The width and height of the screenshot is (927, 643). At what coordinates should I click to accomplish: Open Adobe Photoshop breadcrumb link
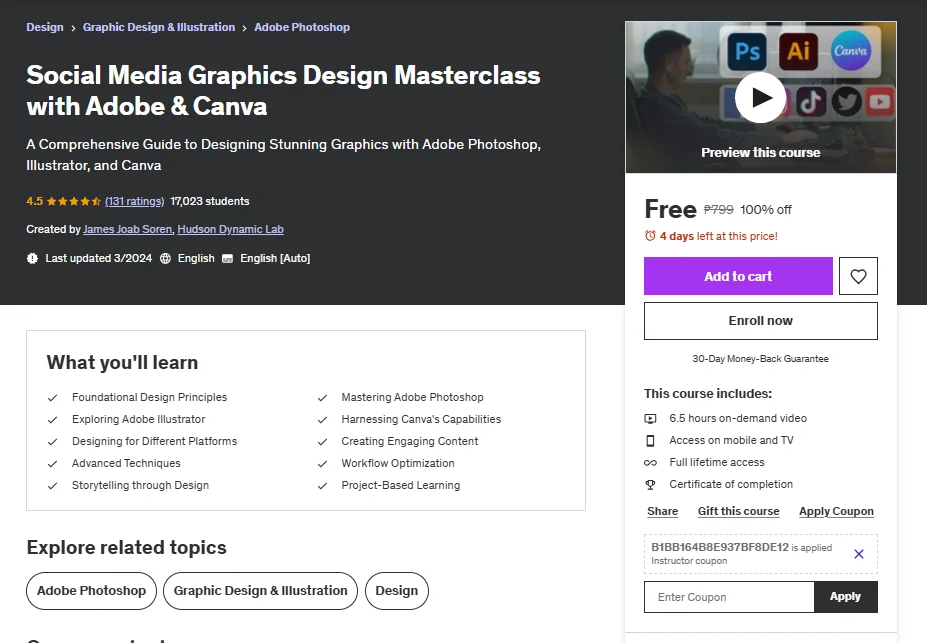coord(302,27)
